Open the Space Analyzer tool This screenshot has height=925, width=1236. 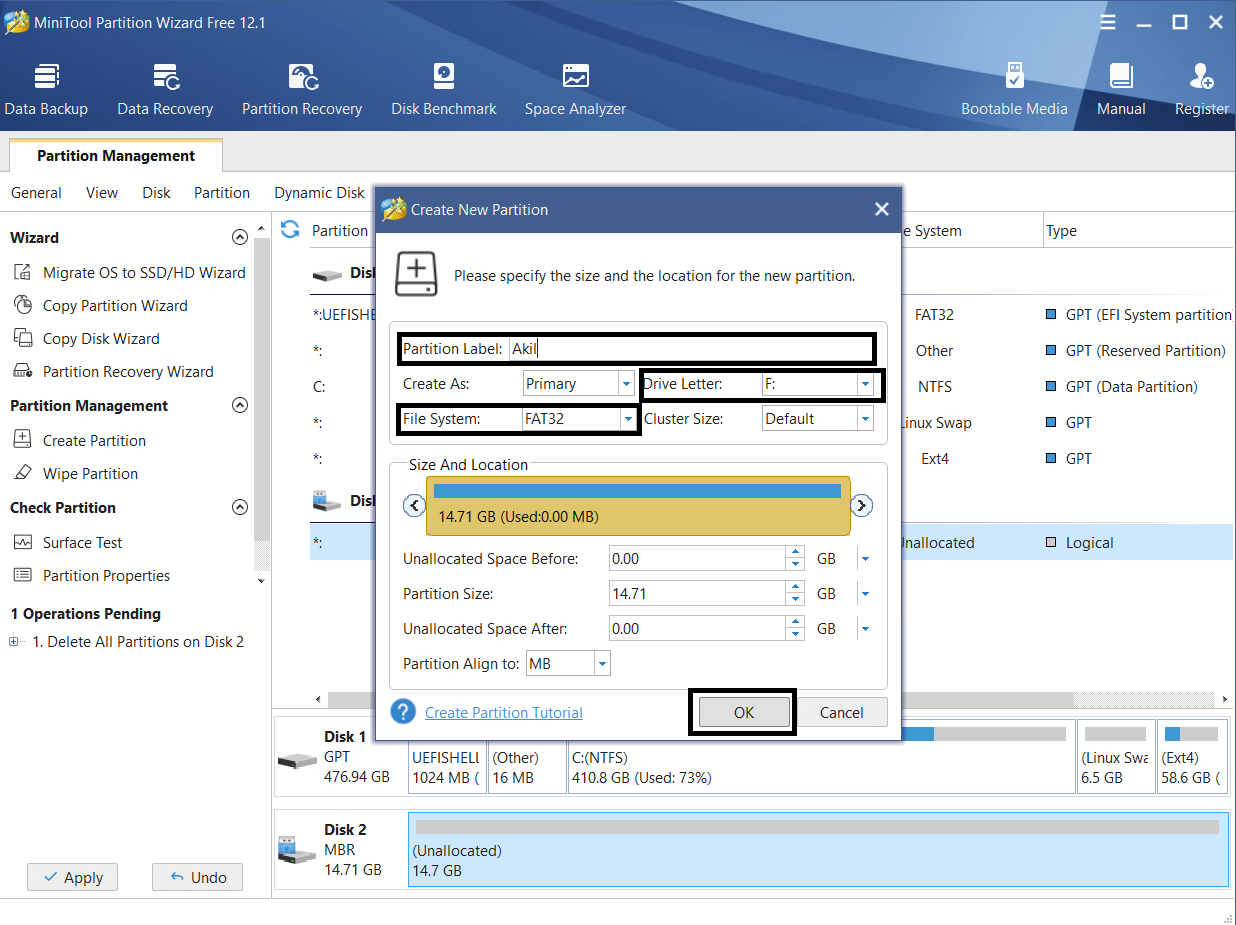575,89
